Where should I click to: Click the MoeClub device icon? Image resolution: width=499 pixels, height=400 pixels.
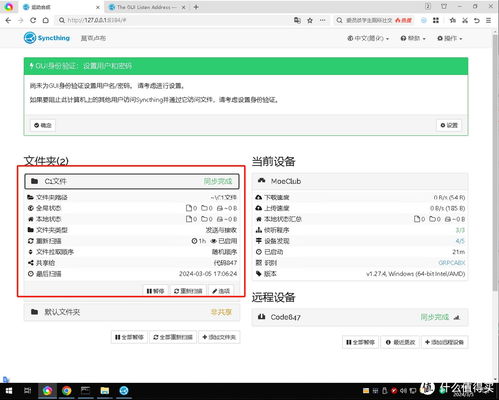coord(262,181)
